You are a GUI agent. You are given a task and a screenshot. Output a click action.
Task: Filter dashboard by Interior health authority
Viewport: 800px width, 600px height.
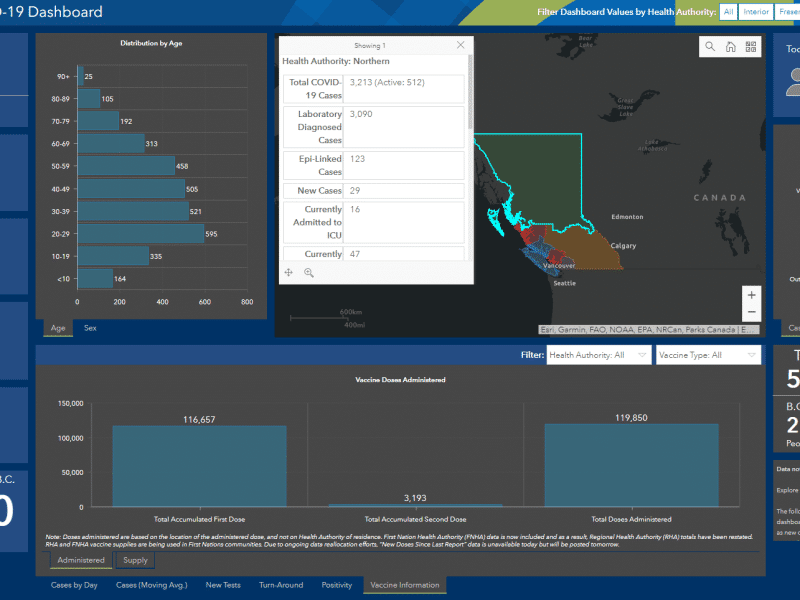coord(755,12)
